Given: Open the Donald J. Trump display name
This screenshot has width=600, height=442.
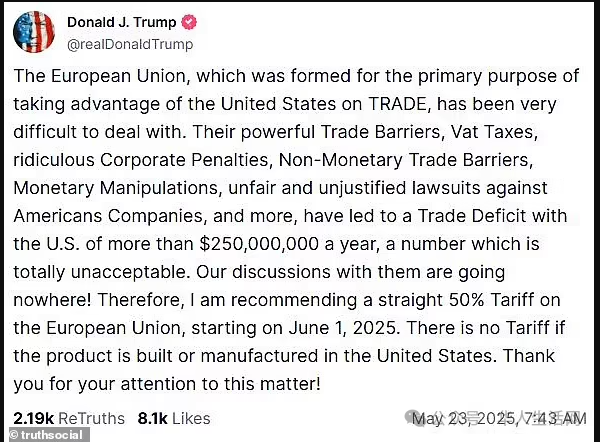Looking at the screenshot, I should (x=121, y=22).
